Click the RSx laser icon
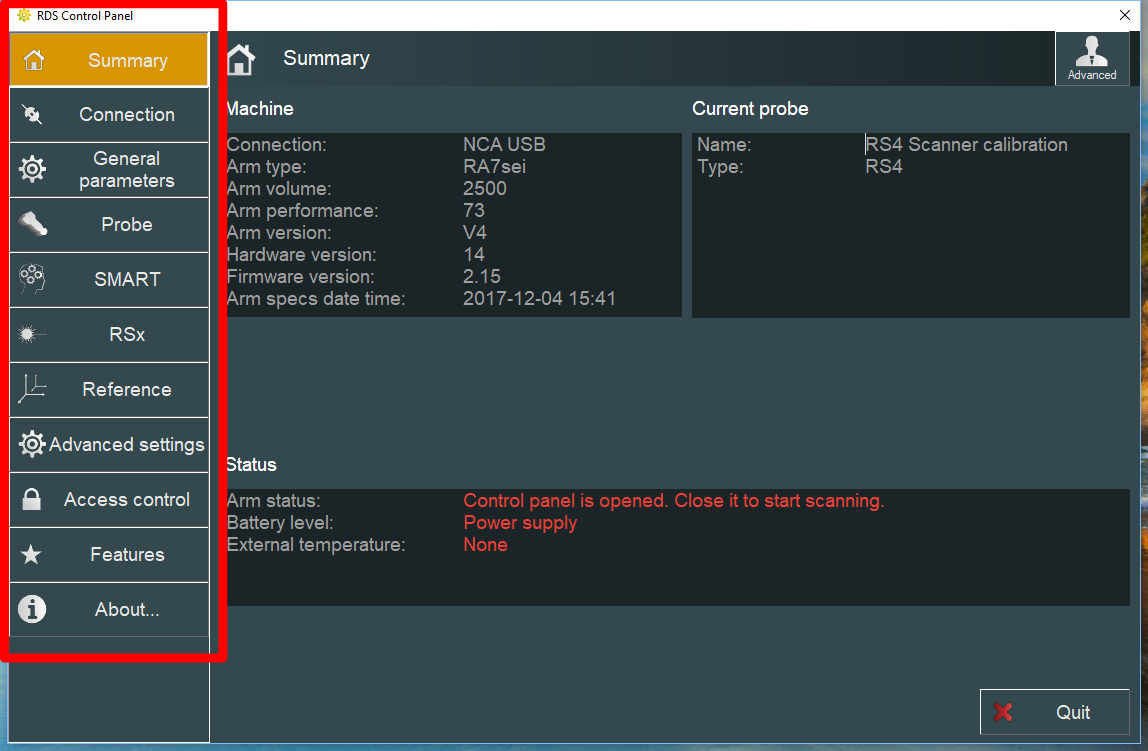 coord(32,335)
